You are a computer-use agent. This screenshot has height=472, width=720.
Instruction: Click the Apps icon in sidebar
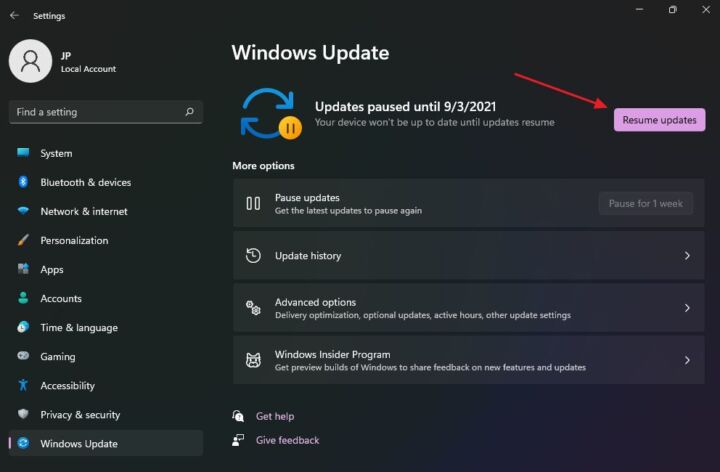point(23,269)
